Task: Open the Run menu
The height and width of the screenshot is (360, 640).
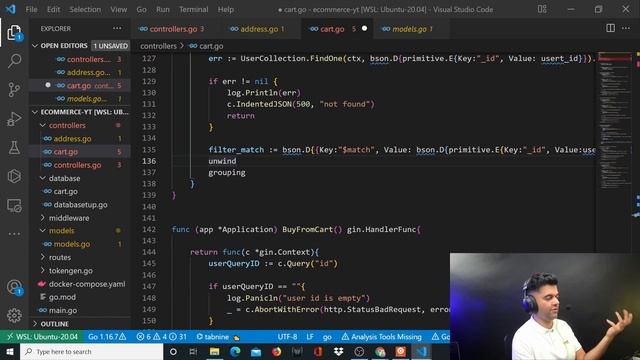Action: click(162, 9)
